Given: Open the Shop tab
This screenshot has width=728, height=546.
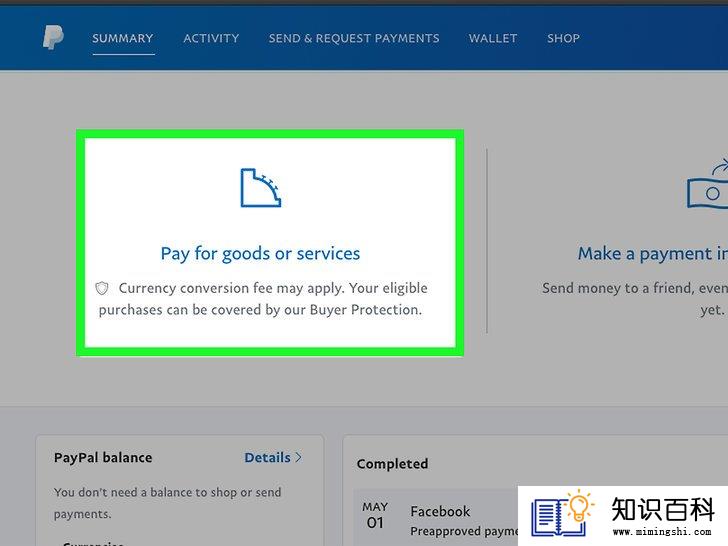Looking at the screenshot, I should [x=563, y=38].
